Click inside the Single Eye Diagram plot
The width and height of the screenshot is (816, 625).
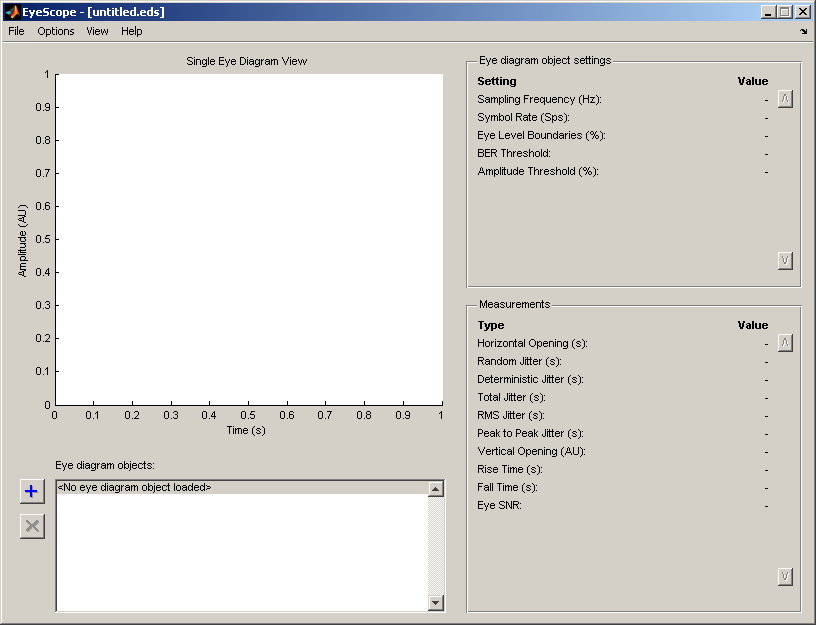point(249,239)
